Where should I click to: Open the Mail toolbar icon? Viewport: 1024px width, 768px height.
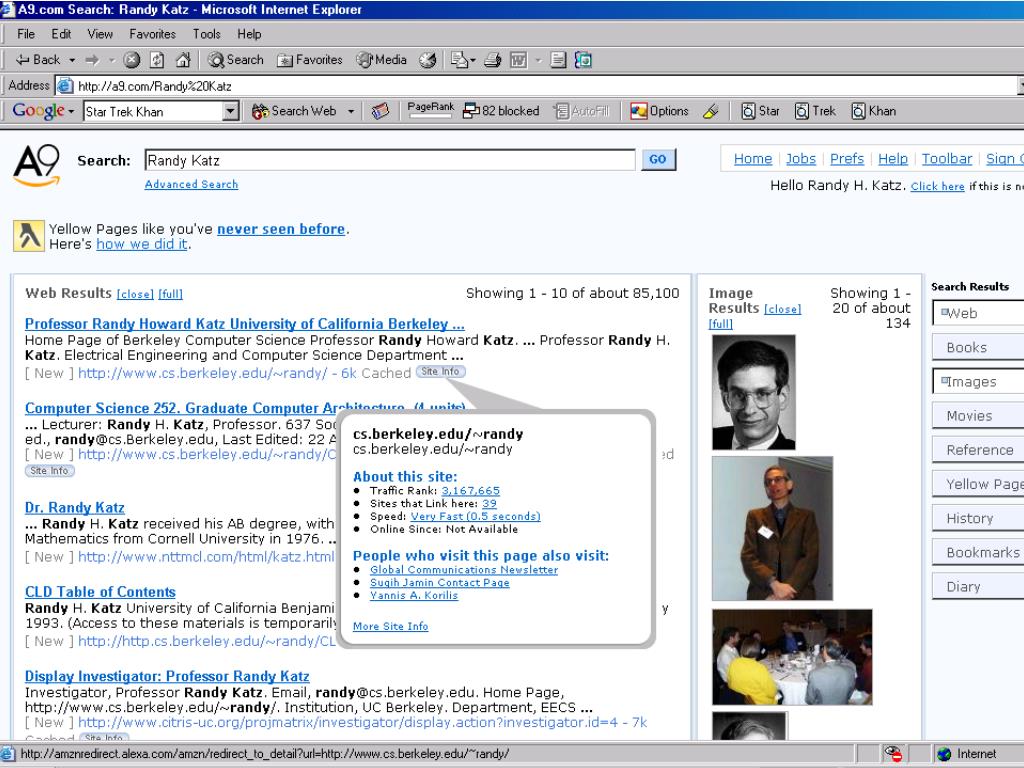(x=460, y=60)
